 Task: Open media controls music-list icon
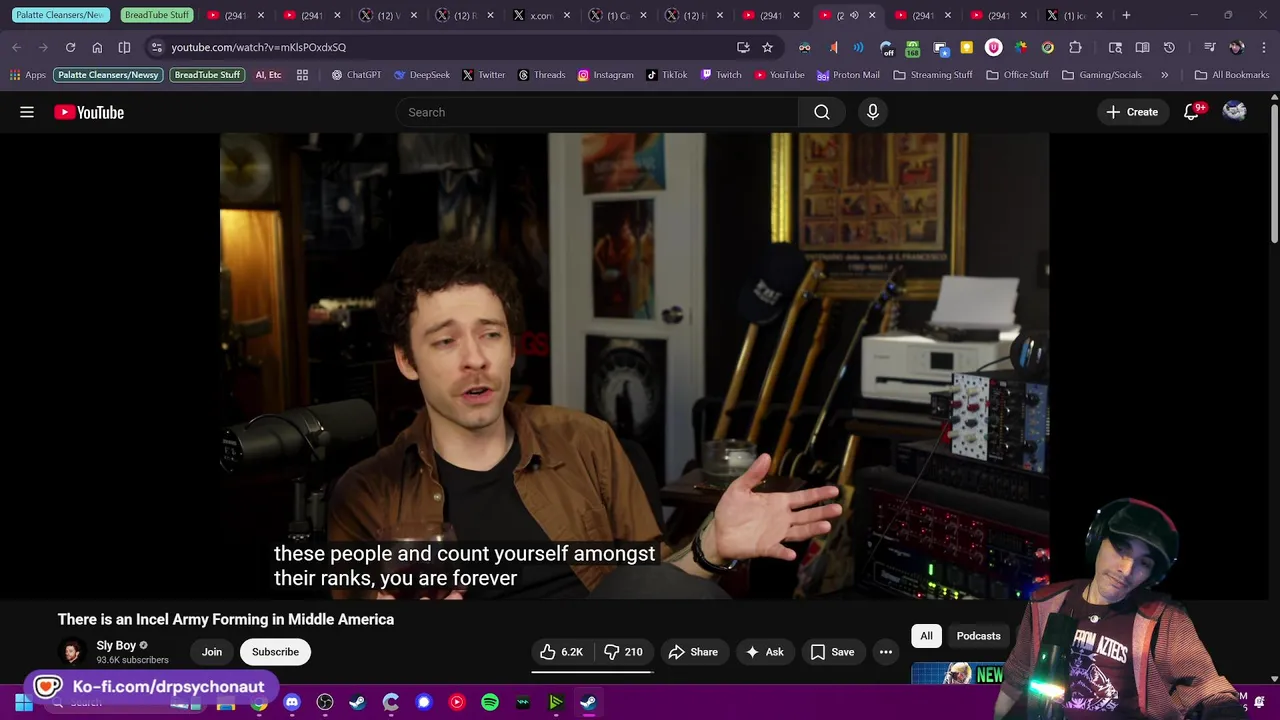tap(1209, 47)
